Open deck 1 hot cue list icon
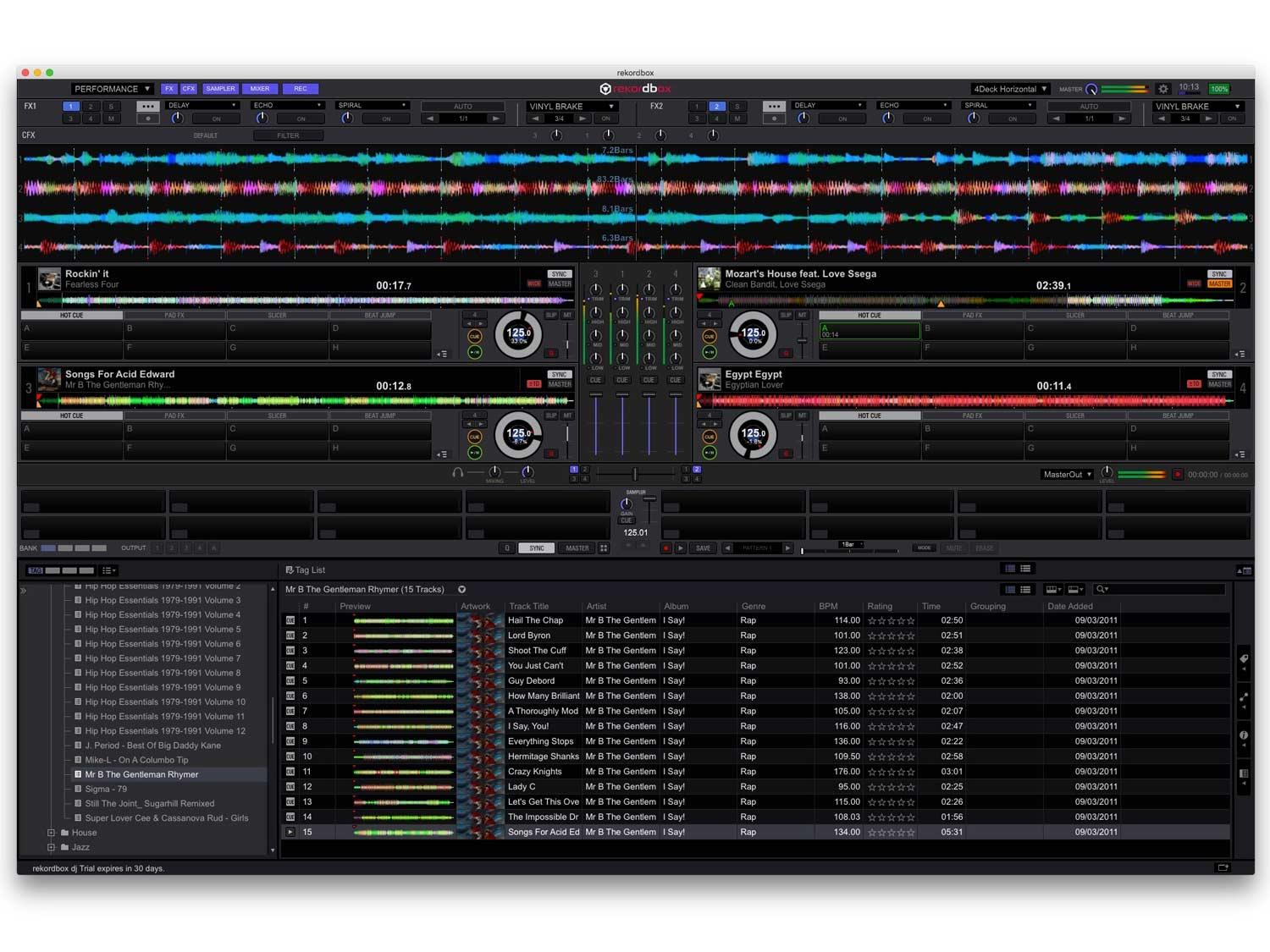The width and height of the screenshot is (1270, 952). coord(442,354)
